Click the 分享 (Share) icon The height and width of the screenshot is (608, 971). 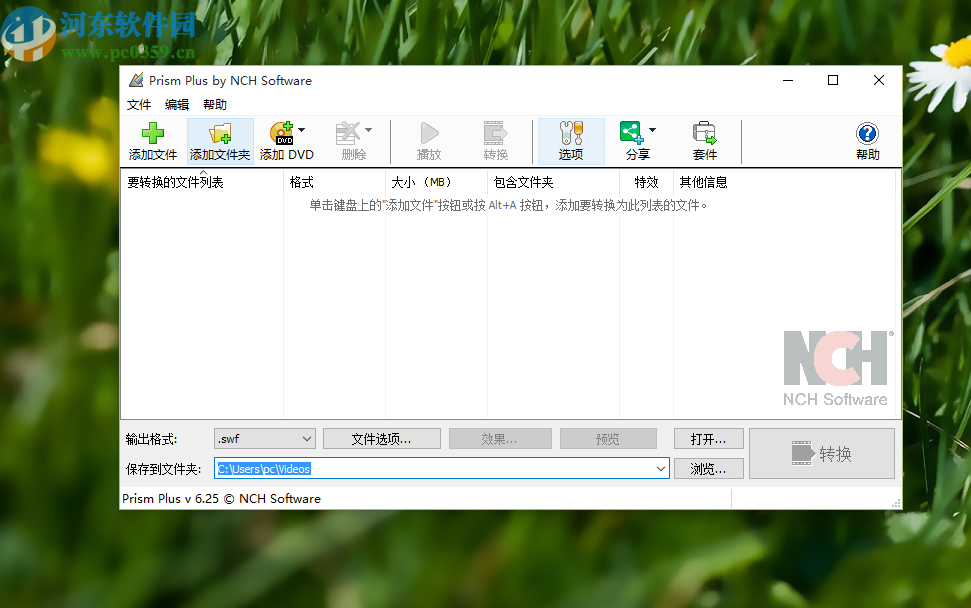coord(631,140)
